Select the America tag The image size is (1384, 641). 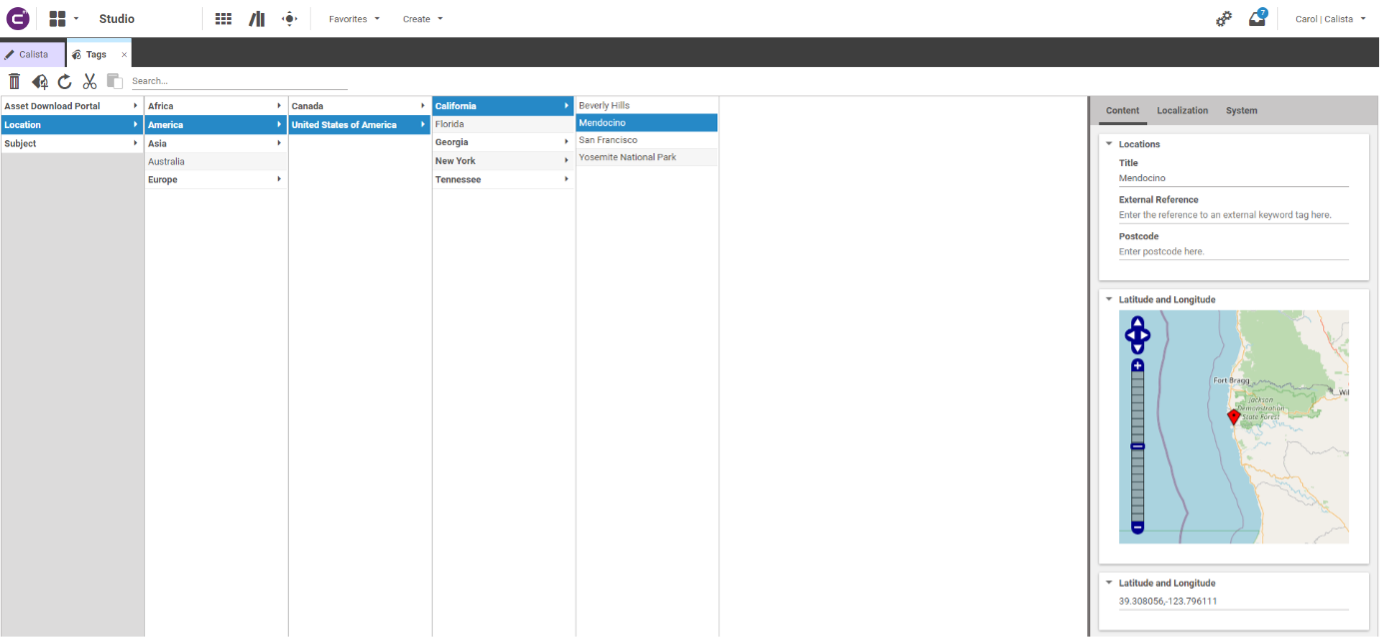(x=216, y=125)
